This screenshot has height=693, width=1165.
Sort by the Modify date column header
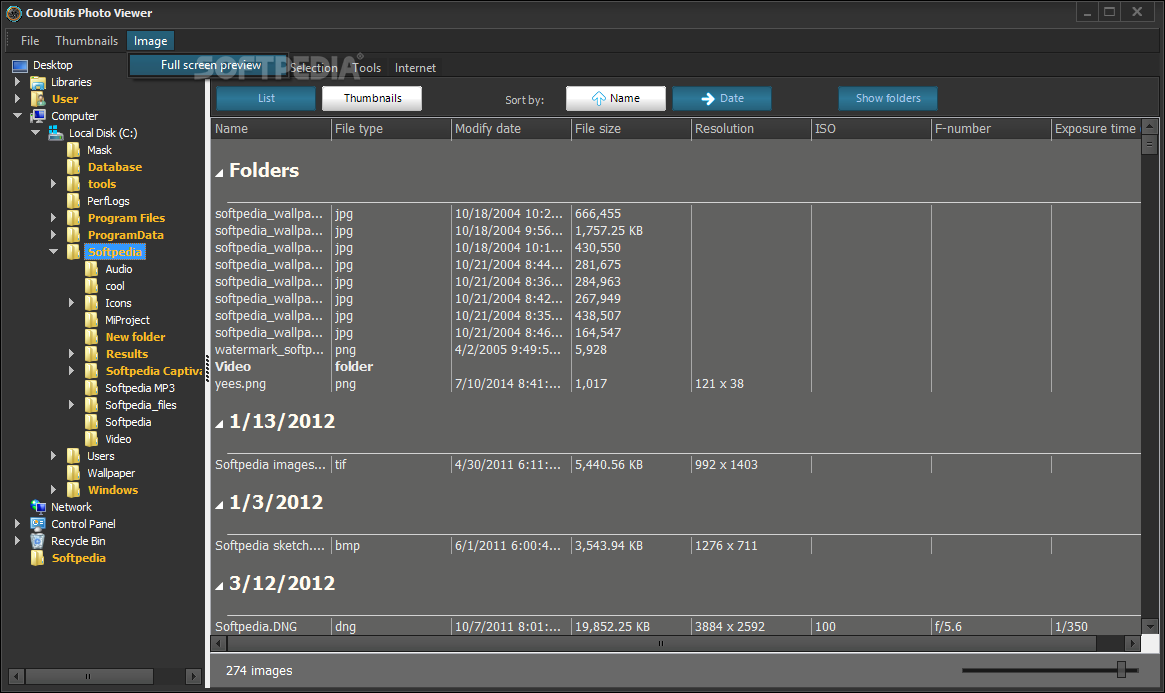pyautogui.click(x=511, y=128)
